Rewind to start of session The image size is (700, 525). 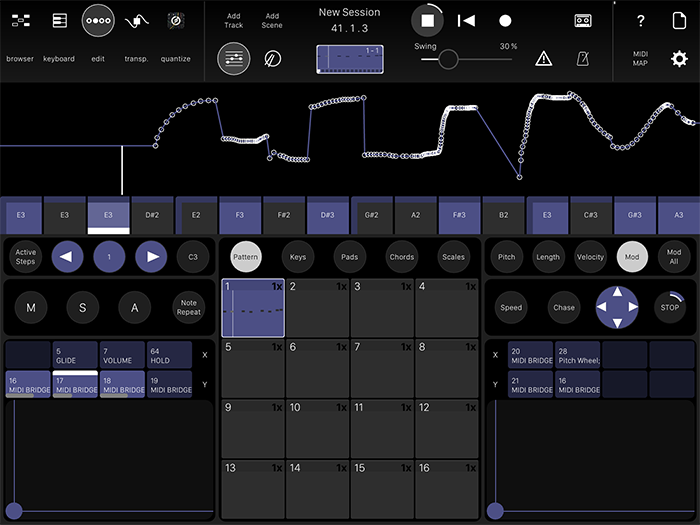pos(466,21)
